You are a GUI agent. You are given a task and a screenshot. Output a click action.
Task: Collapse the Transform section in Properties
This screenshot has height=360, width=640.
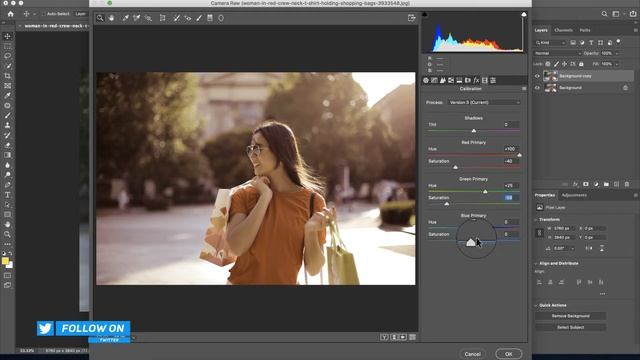point(536,220)
